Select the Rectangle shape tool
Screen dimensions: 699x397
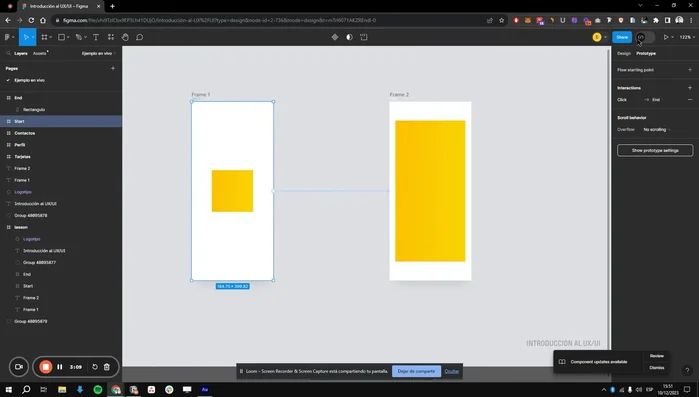[x=62, y=37]
